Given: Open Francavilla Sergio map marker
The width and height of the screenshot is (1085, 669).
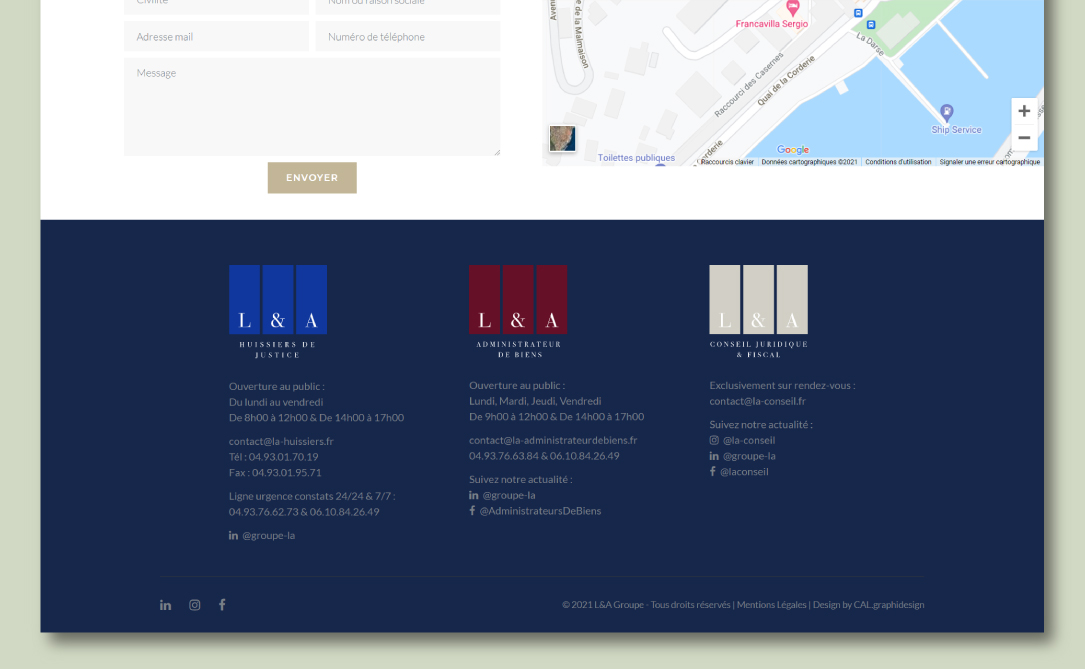Looking at the screenshot, I should (x=793, y=8).
